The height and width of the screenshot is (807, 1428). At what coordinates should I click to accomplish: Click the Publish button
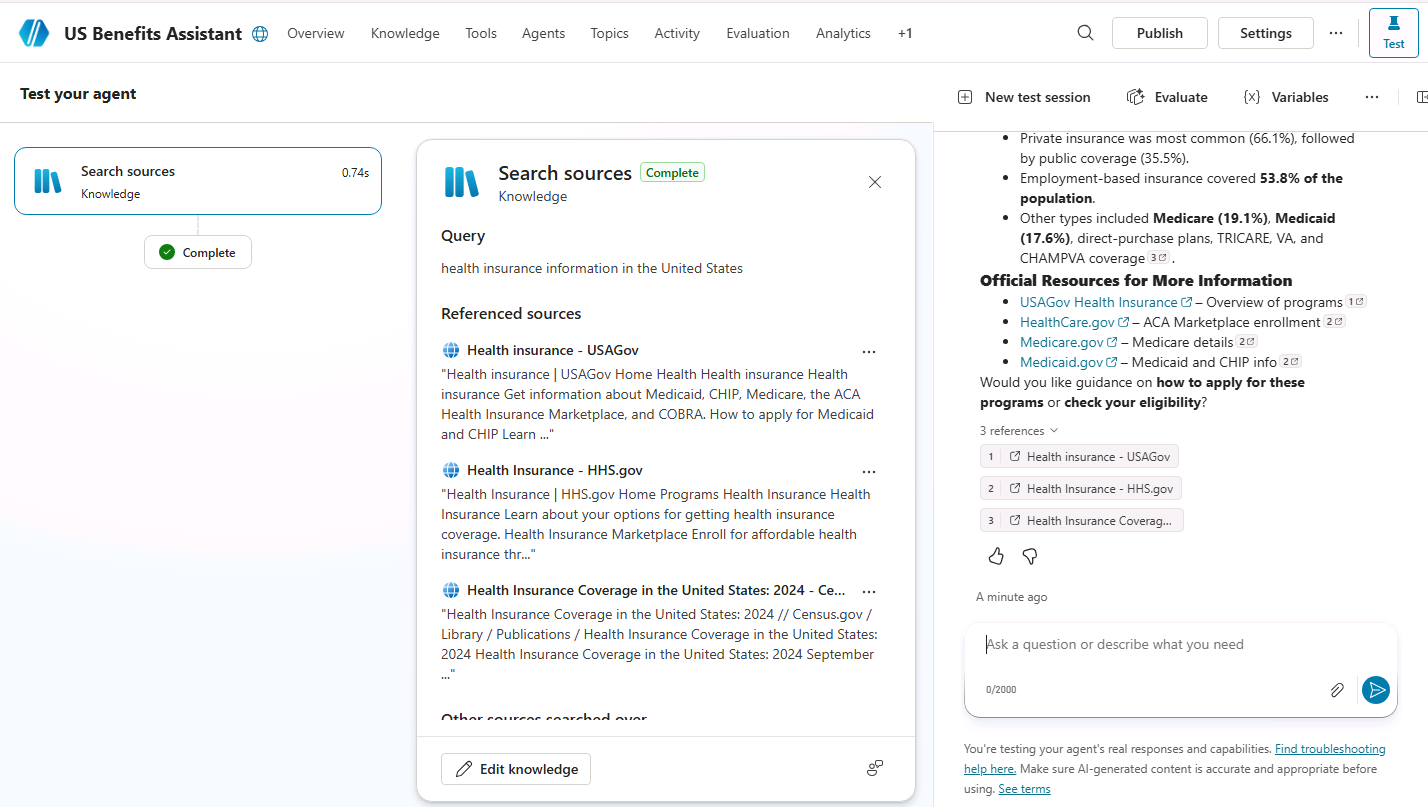1160,33
